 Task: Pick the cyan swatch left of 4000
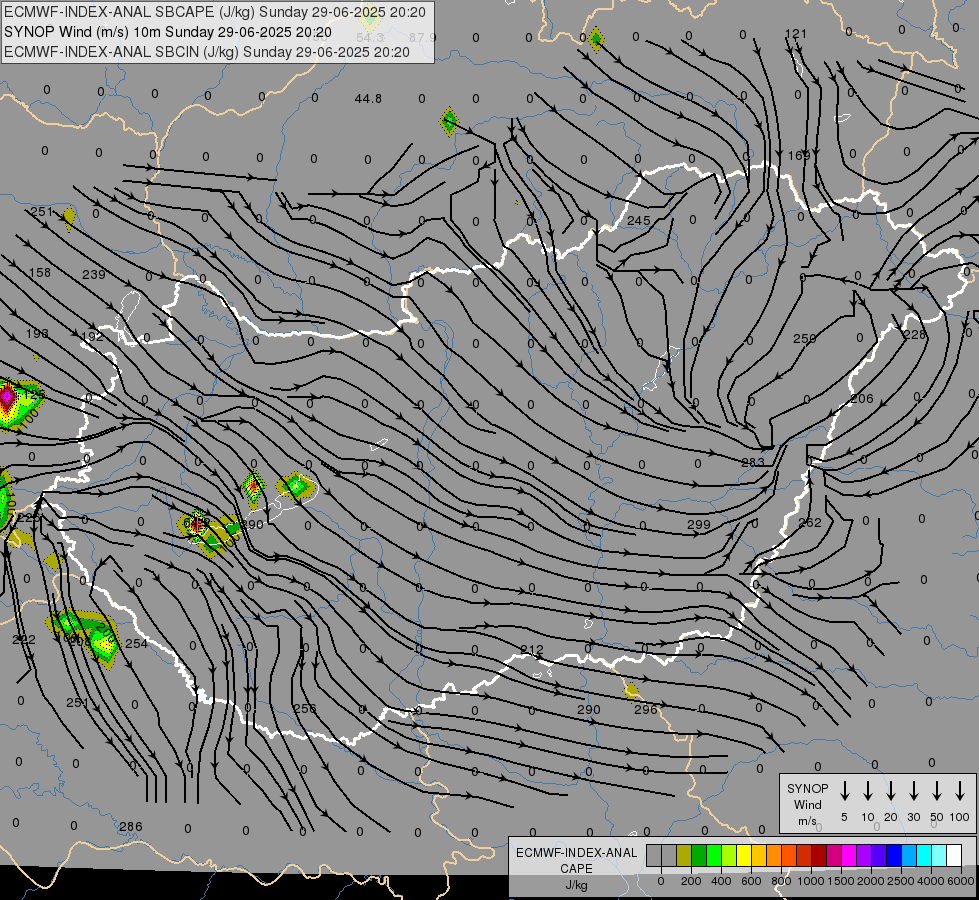point(923,856)
